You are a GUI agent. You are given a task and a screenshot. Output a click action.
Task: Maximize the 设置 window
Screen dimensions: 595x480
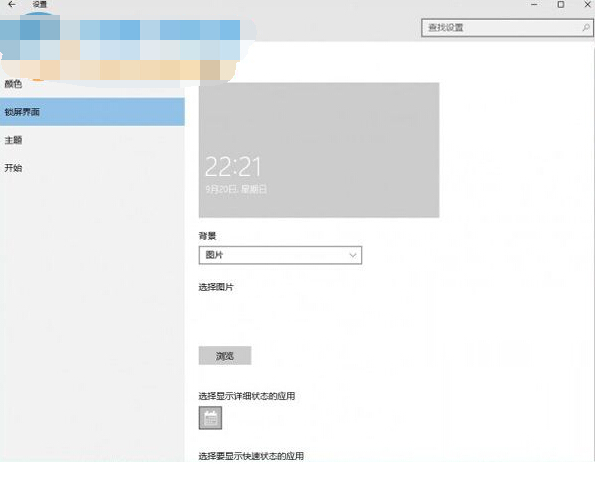pyautogui.click(x=560, y=5)
